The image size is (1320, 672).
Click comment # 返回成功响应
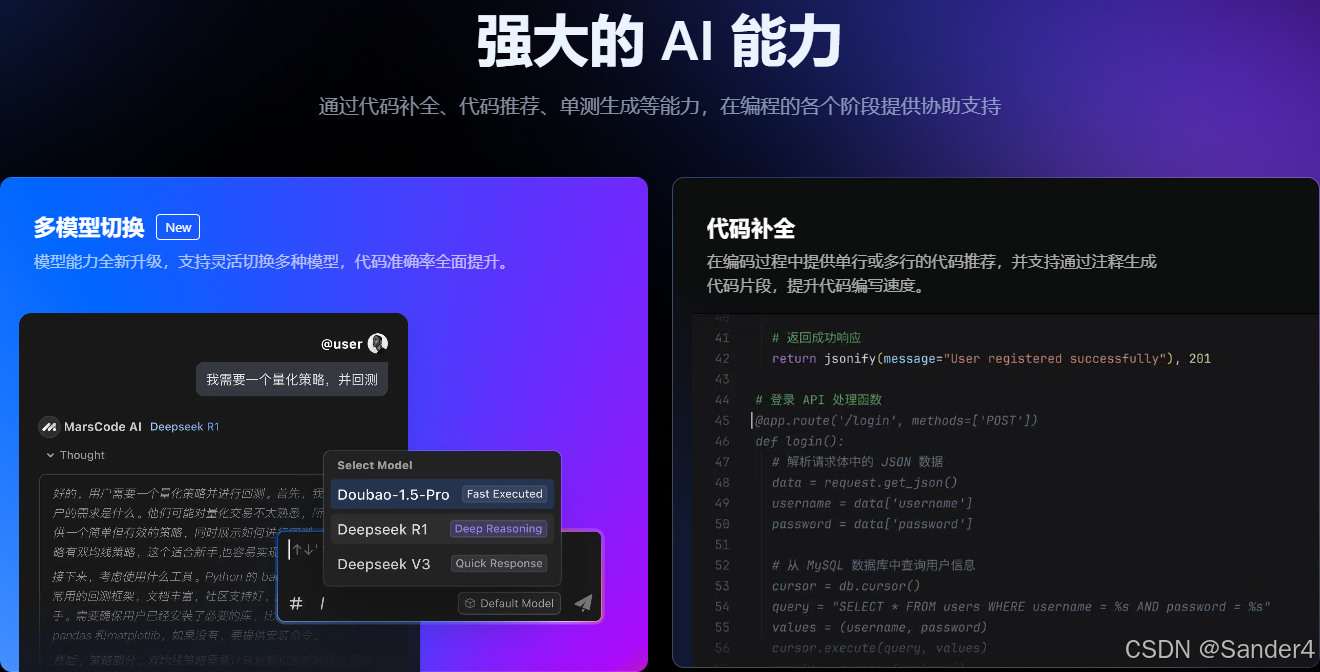pyautogui.click(x=816, y=338)
